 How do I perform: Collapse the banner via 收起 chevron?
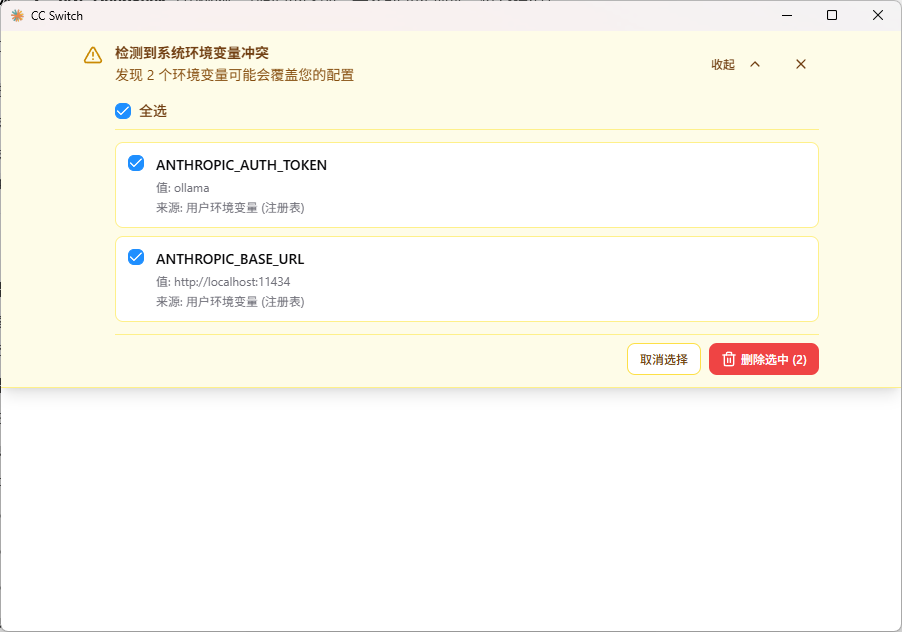point(736,64)
